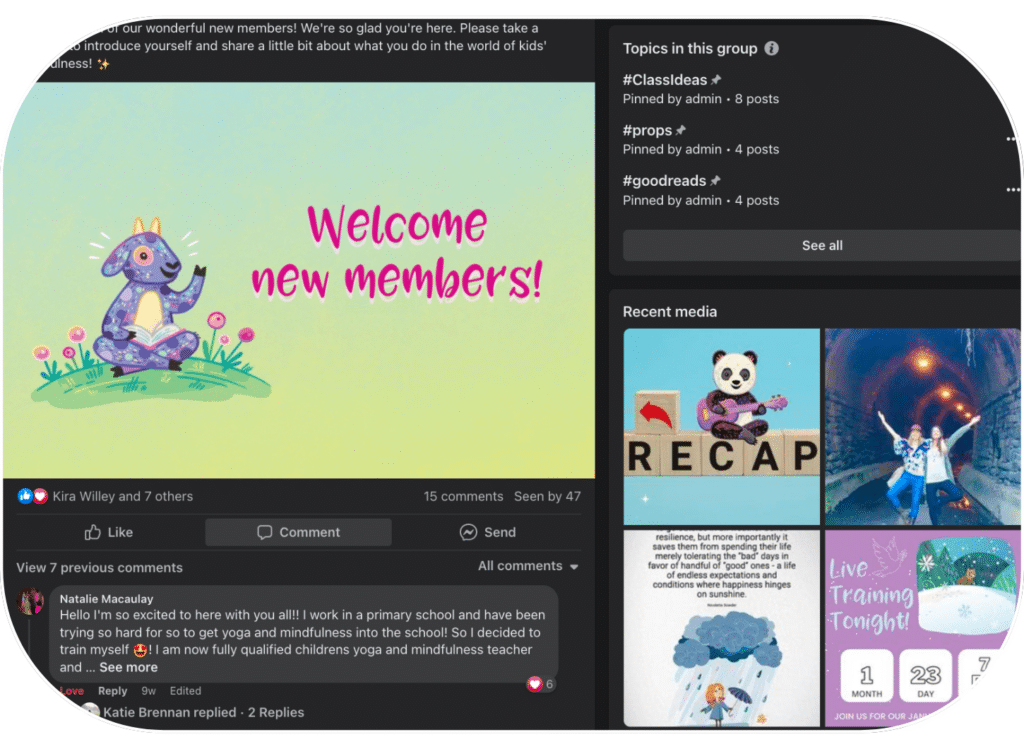Click the info icon beside Topics in this group
This screenshot has height=749, width=1024.
point(771,48)
